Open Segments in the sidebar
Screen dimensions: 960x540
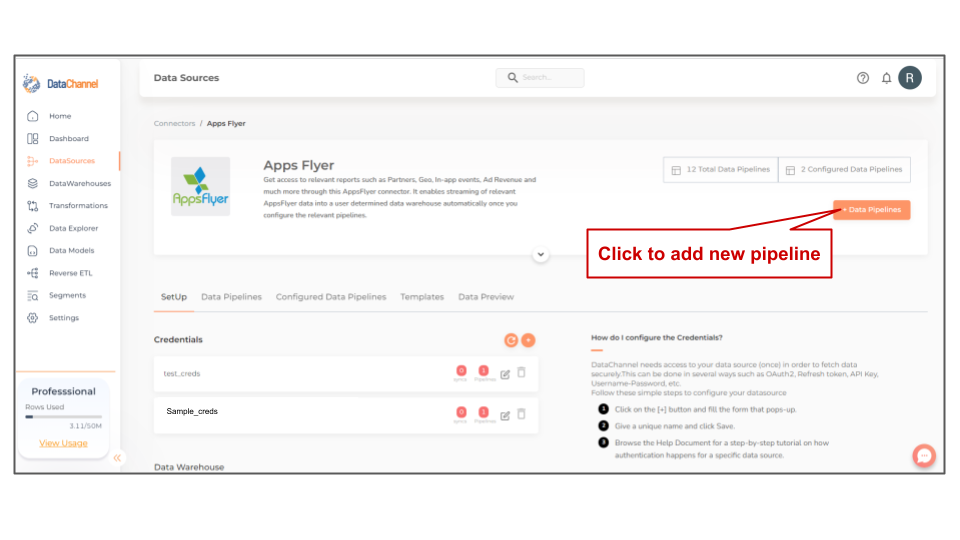point(67,295)
